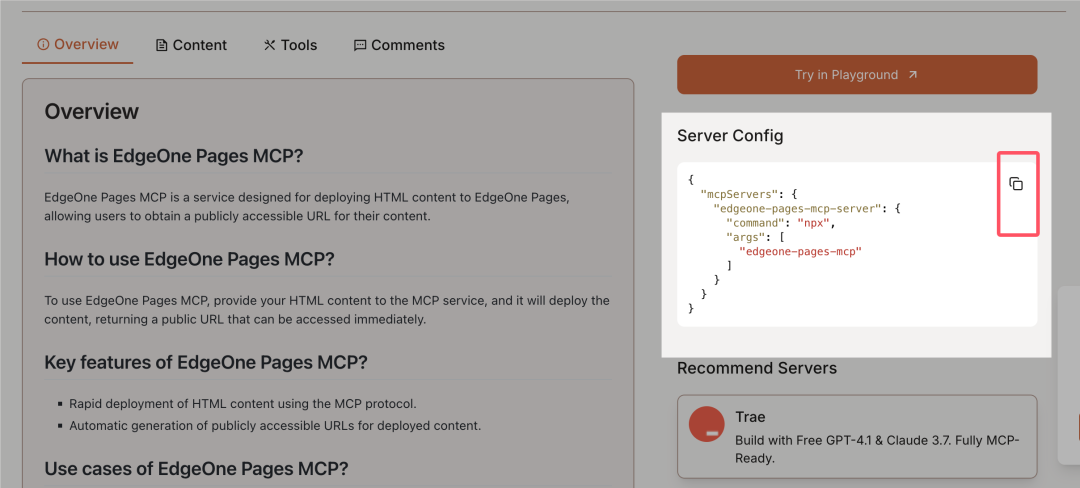Click the "edgeone-pages-mcp-server" key in config
Screen dimensions: 1080x488
coord(798,208)
